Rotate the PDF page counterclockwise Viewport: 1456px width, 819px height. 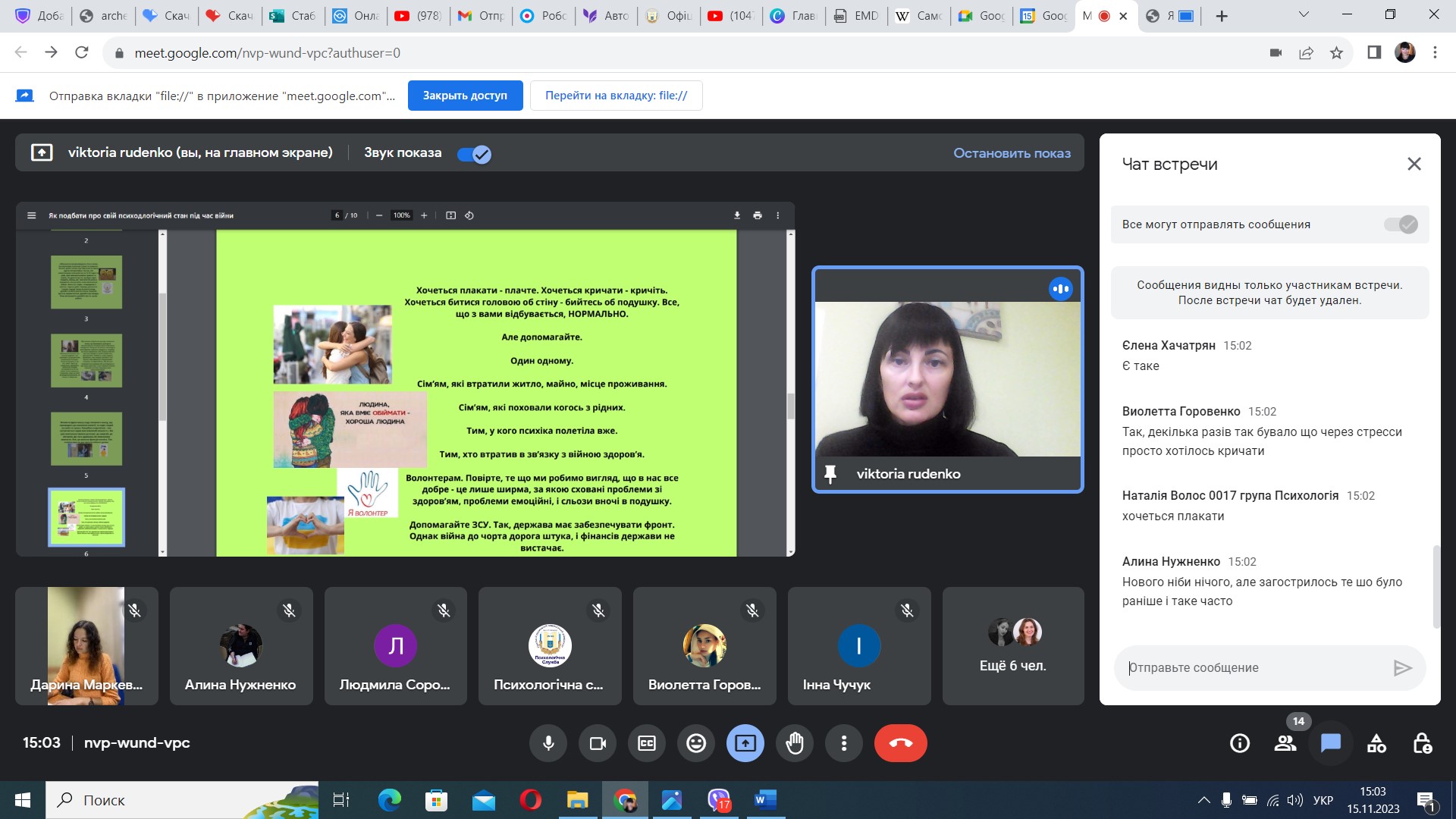(x=469, y=215)
